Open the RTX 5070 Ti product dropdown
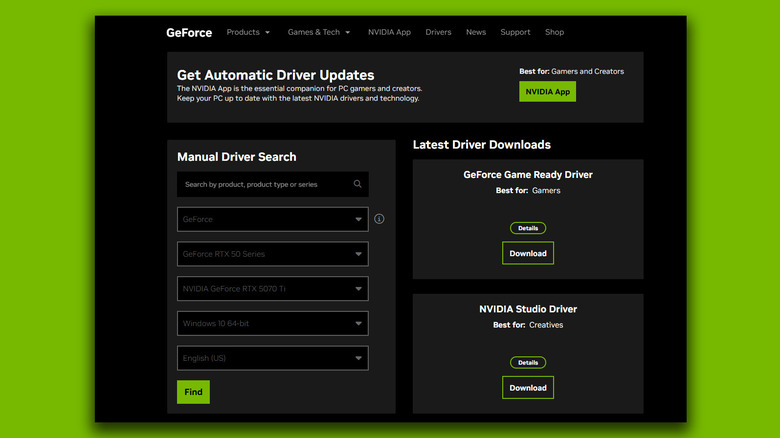Viewport: 780px width, 438px height. [273, 289]
